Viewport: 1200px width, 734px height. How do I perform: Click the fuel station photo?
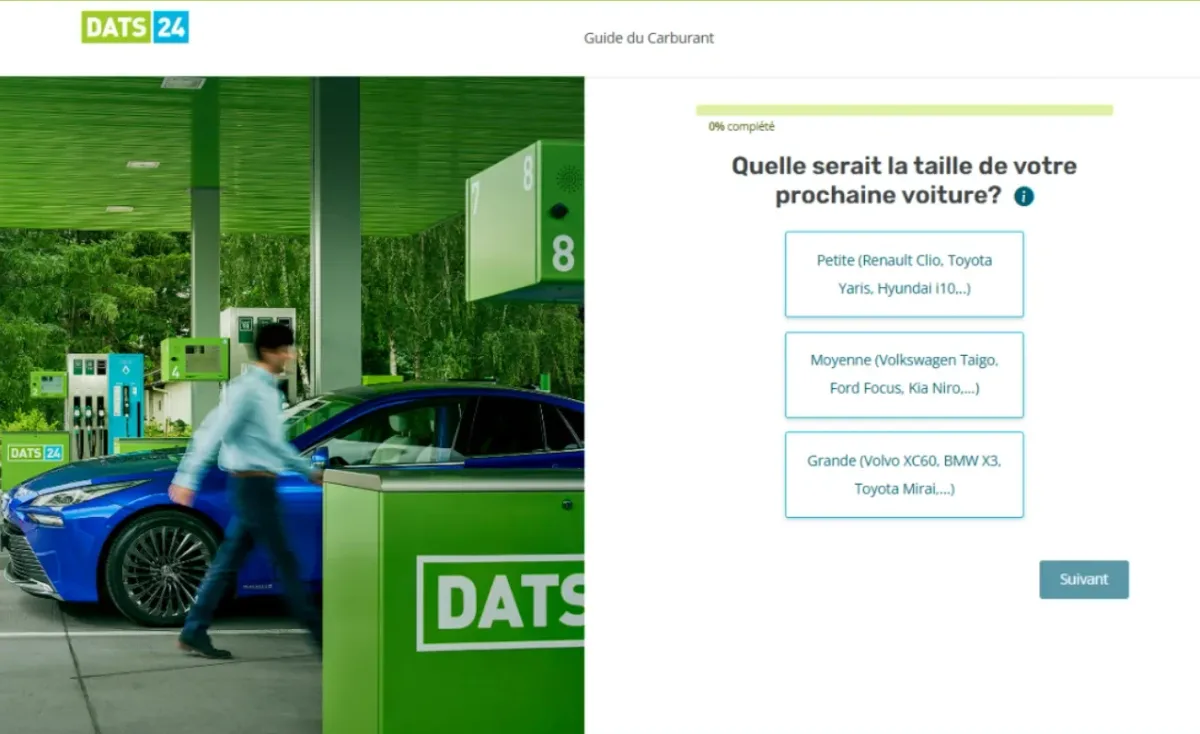[292, 405]
